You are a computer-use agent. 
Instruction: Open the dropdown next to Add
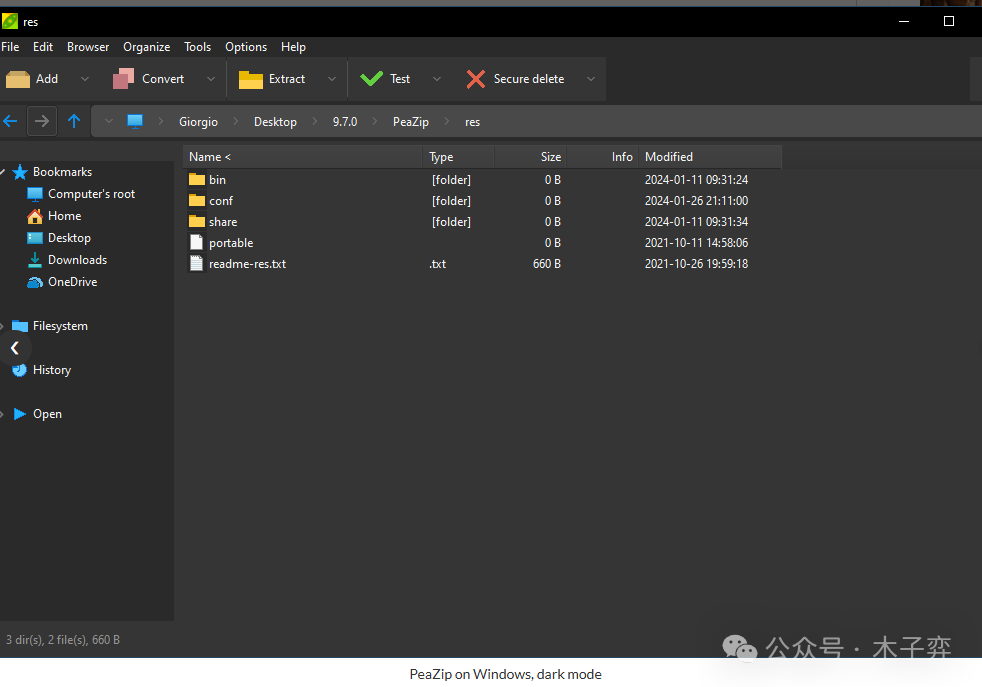click(x=84, y=79)
